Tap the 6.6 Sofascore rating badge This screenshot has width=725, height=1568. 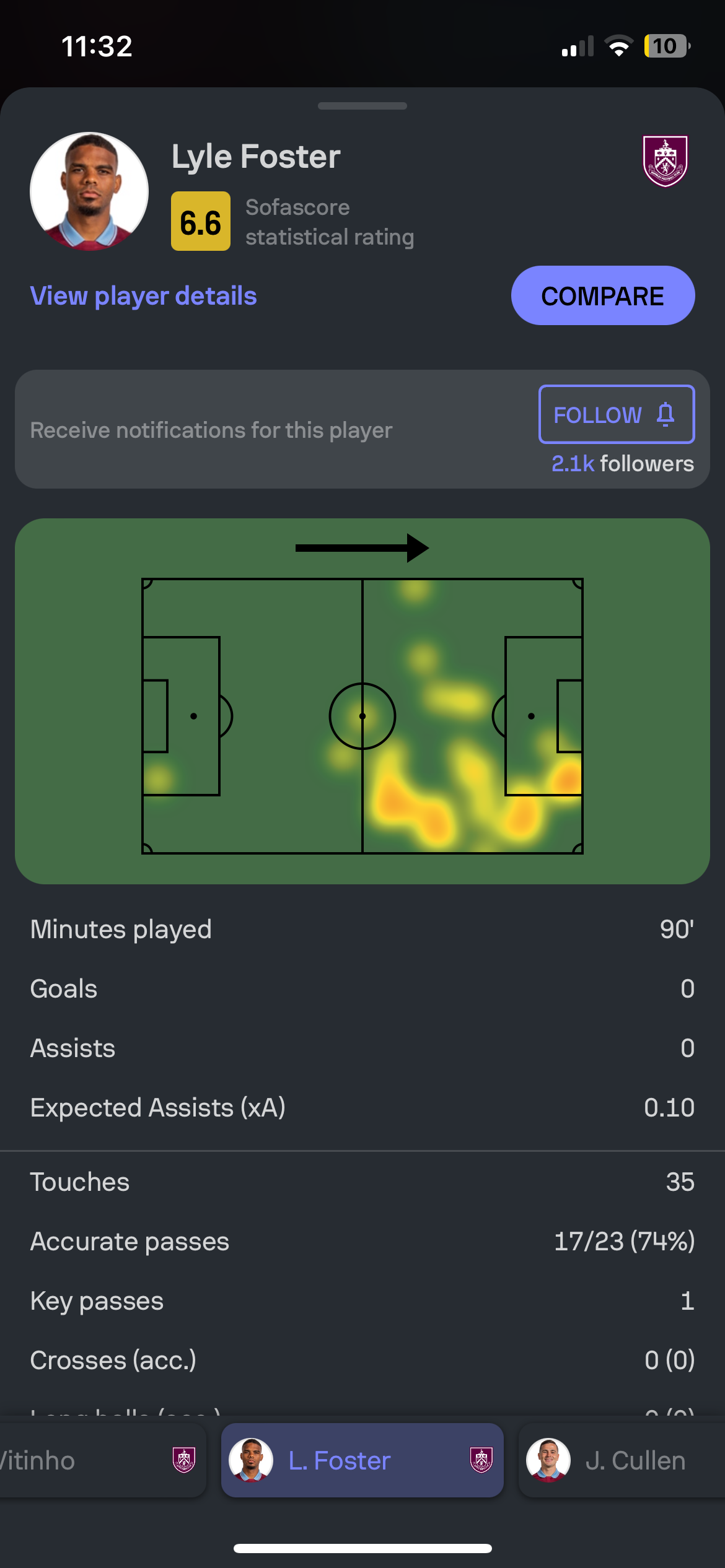(x=201, y=221)
